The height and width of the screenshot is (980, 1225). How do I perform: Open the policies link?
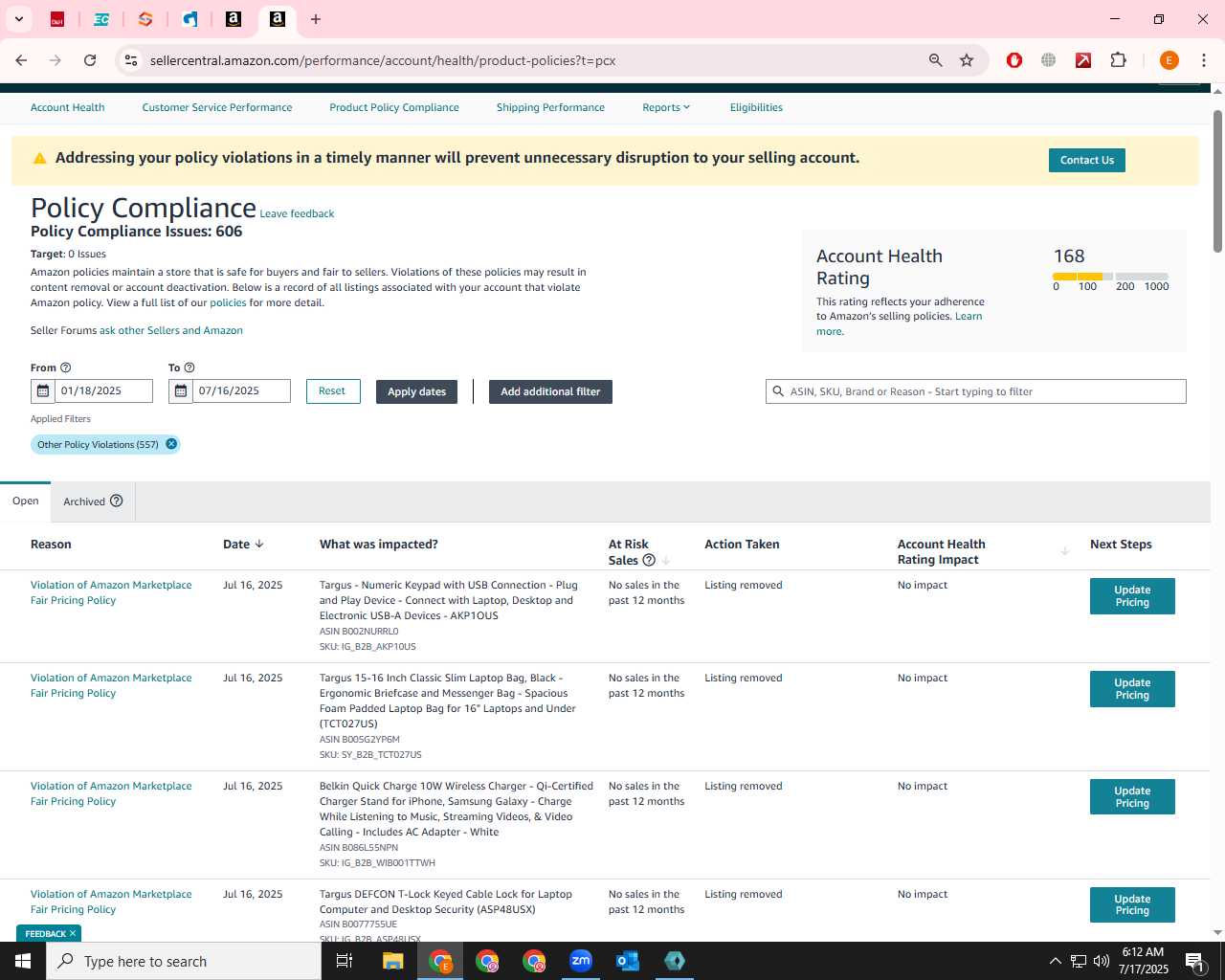[228, 302]
